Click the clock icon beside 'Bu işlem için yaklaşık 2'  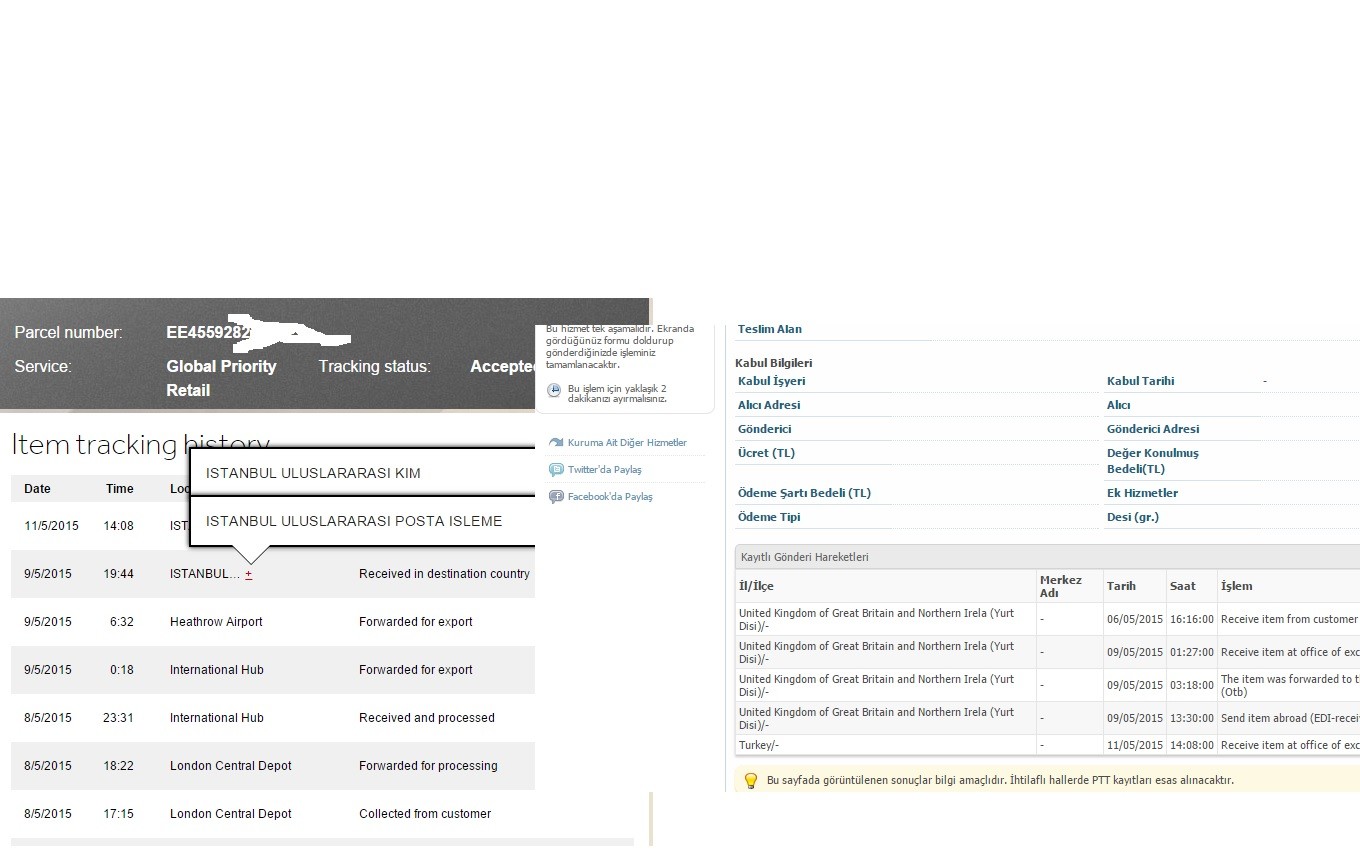[554, 391]
